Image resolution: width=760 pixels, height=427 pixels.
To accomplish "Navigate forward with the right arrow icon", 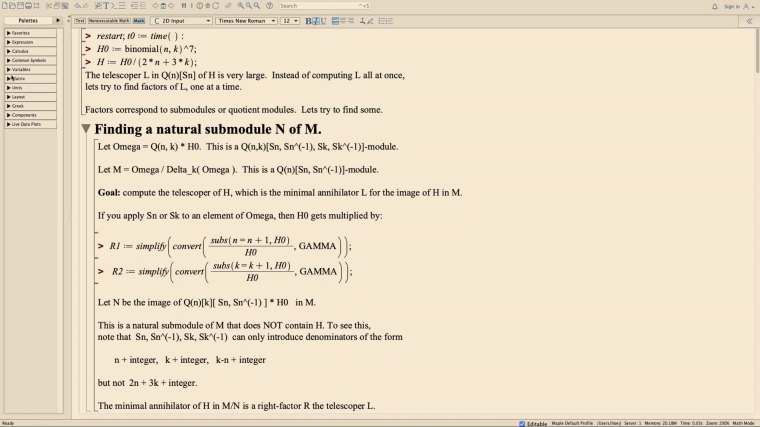I will tap(171, 6).
